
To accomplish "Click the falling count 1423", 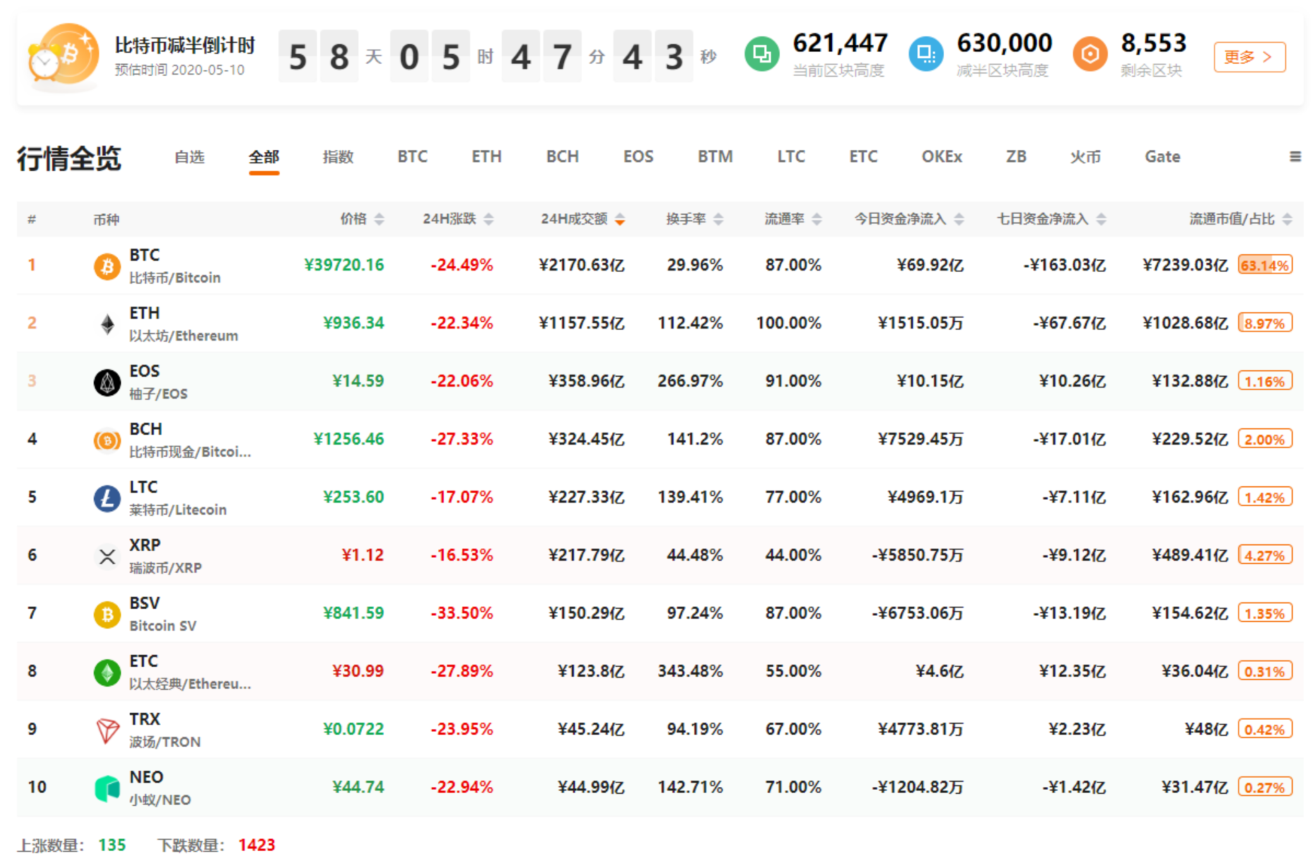I will (x=256, y=845).
